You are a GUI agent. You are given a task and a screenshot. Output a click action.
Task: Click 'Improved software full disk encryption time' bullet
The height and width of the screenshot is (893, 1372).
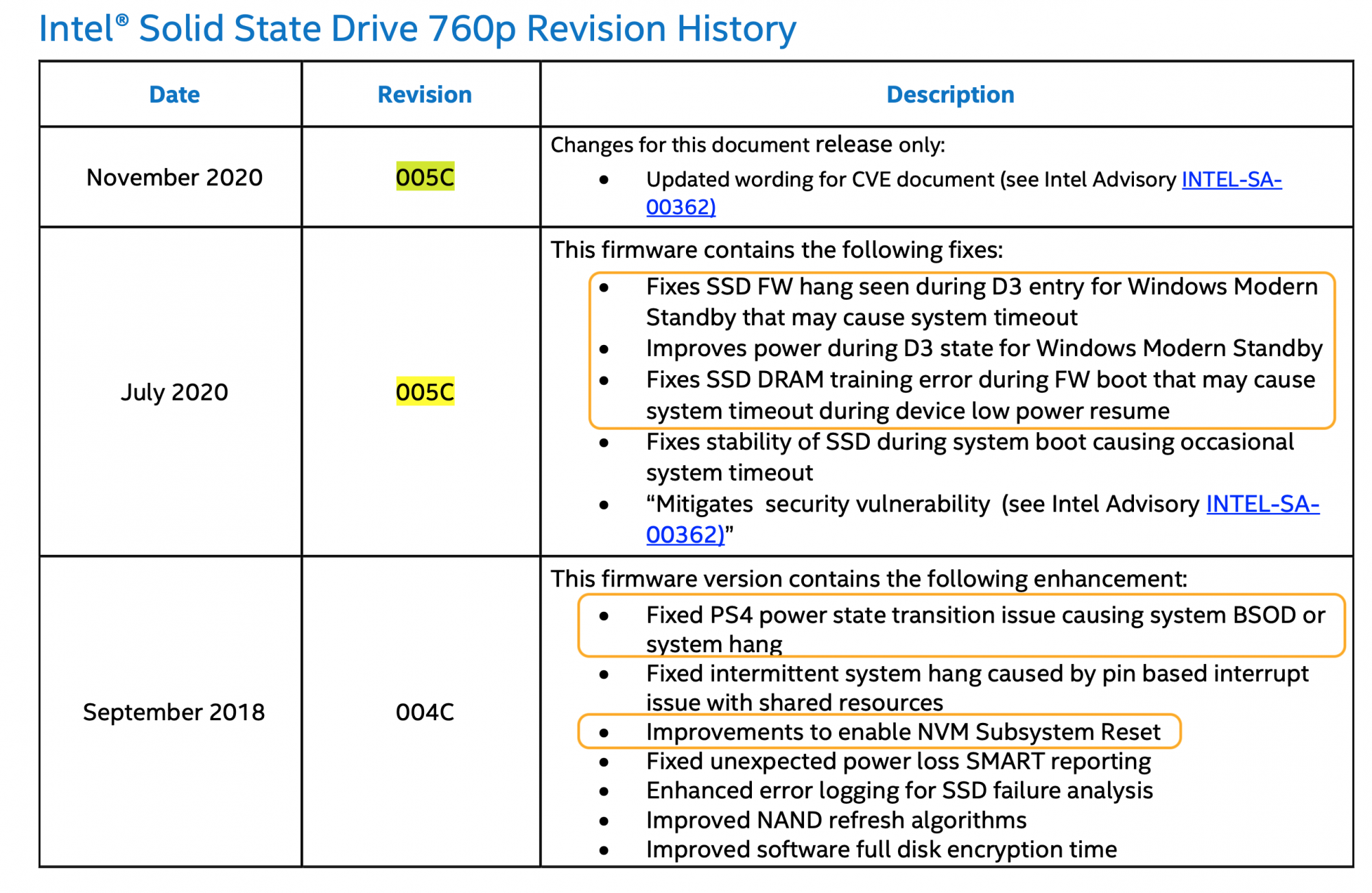click(882, 850)
